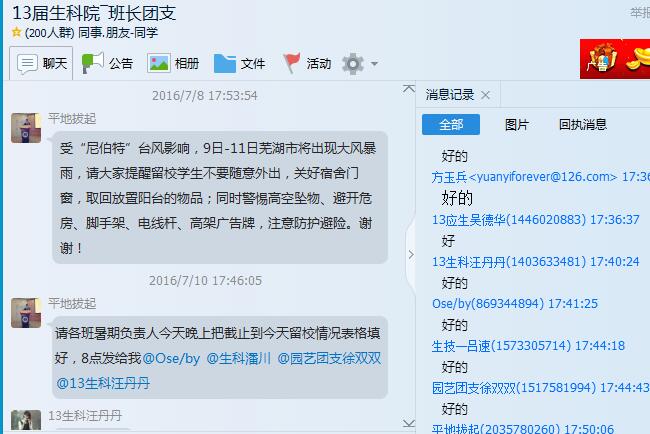Click the red advertisement banner

pyautogui.click(x=615, y=59)
